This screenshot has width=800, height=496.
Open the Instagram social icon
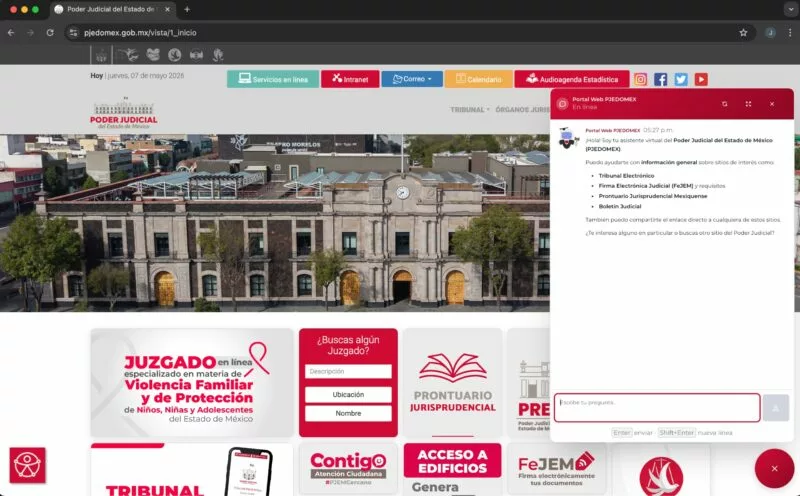(x=640, y=79)
